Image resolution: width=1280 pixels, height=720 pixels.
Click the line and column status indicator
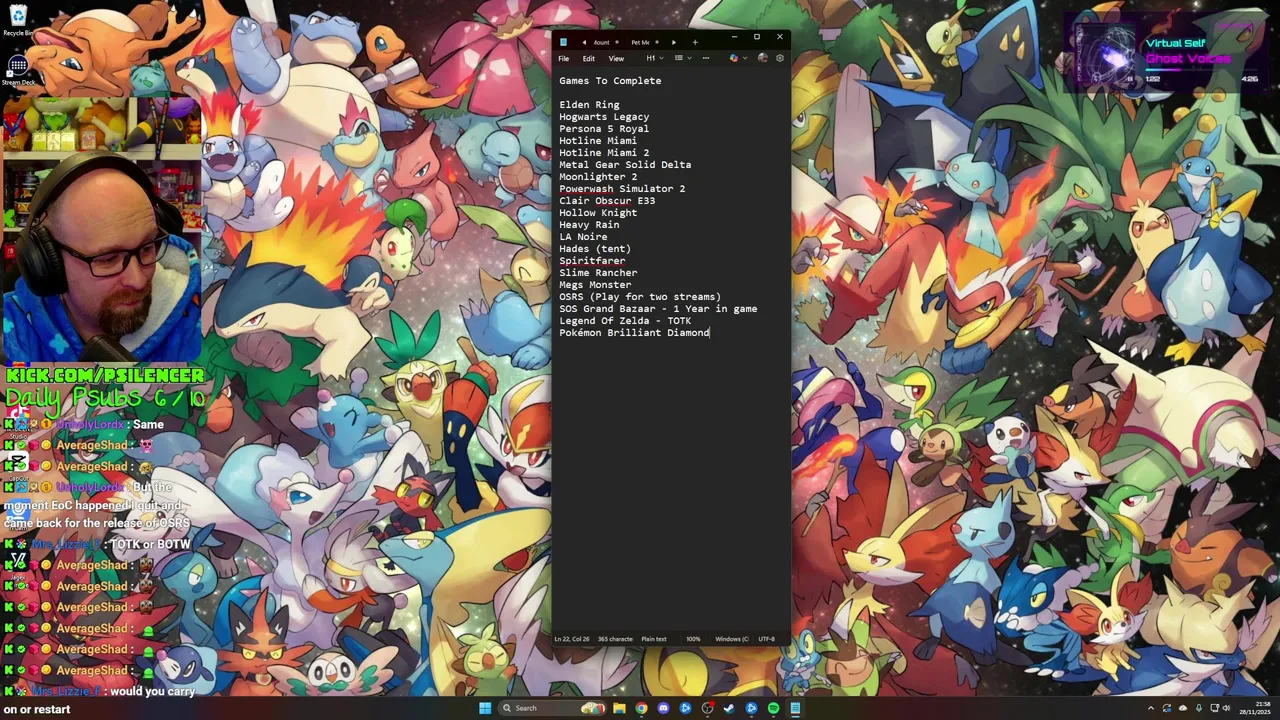(572, 639)
